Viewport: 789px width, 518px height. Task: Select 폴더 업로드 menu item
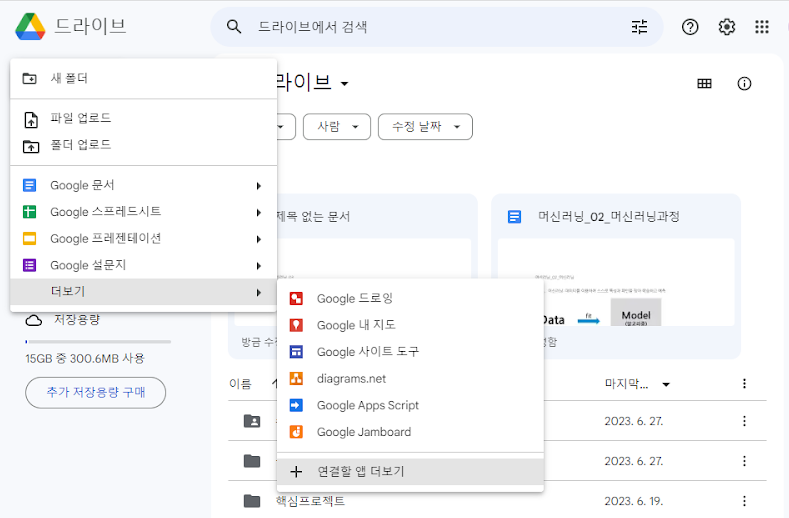pos(143,145)
